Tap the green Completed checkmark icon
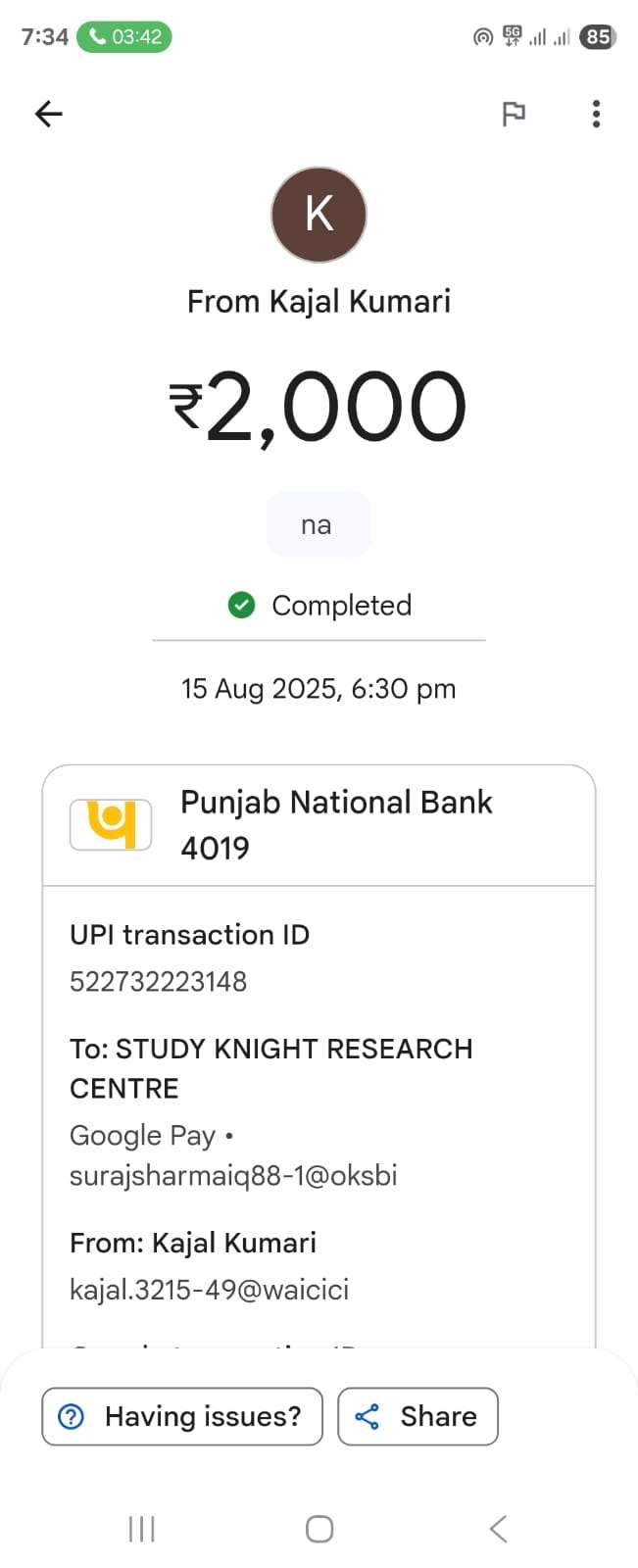This screenshot has height=1568, width=638. pos(241,606)
